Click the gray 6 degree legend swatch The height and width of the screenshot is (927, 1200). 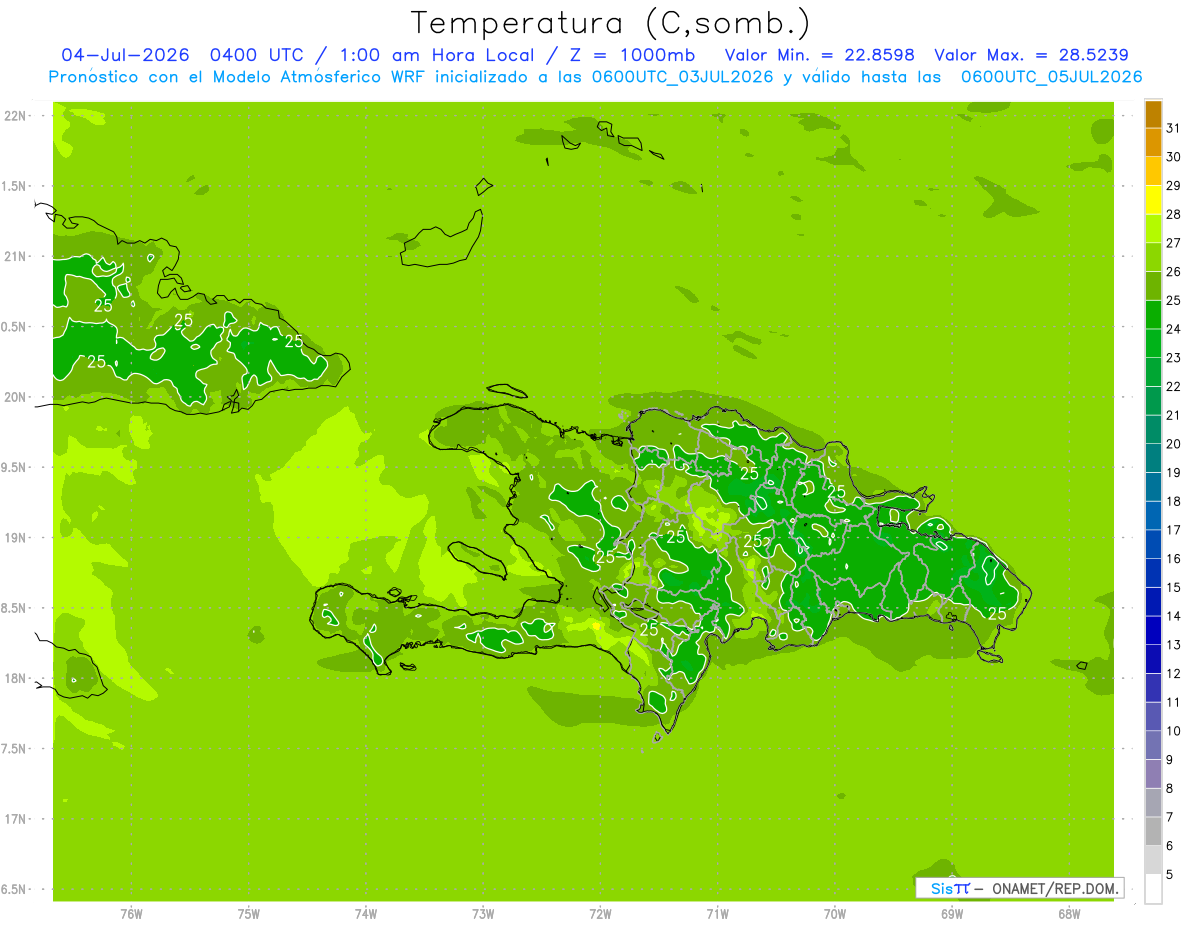click(1153, 831)
